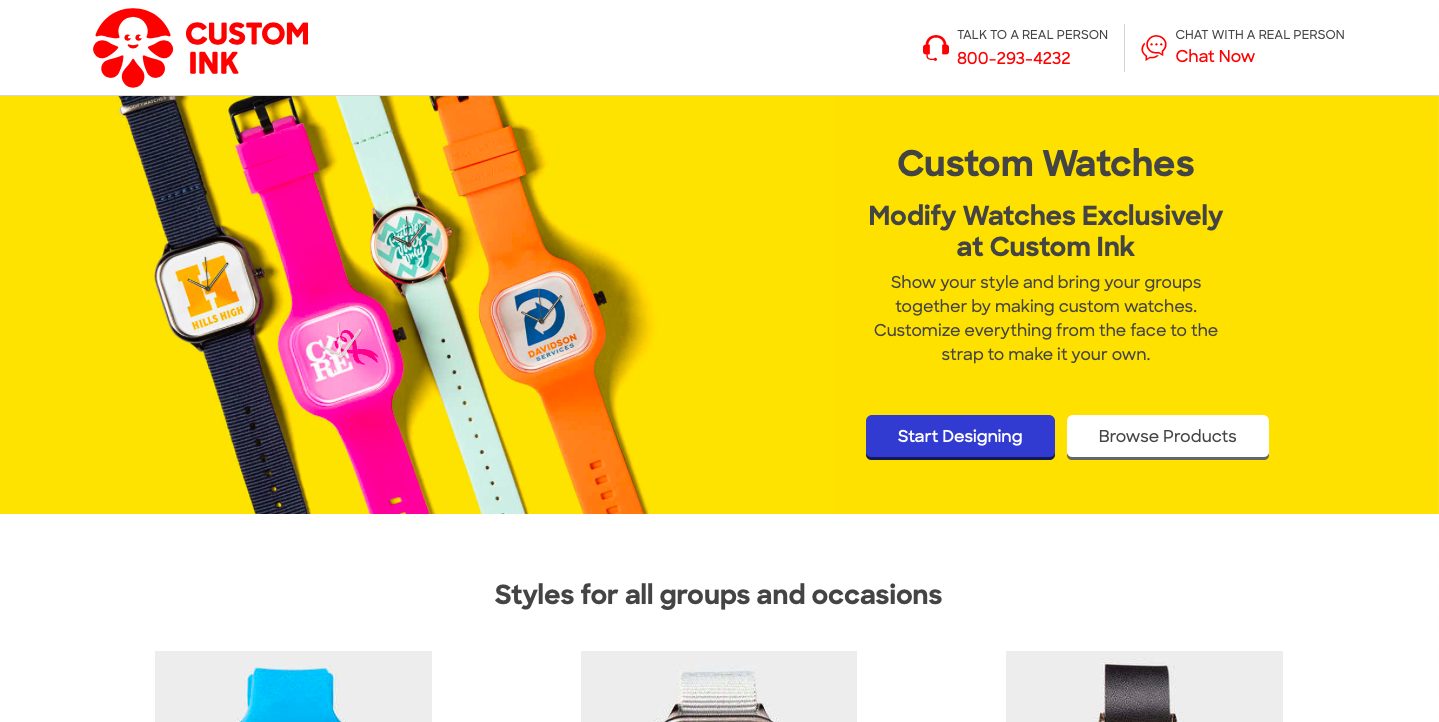Click the Modify Watches Exclusively at Custom Ink subheading
1439x722 pixels.
(x=1045, y=231)
